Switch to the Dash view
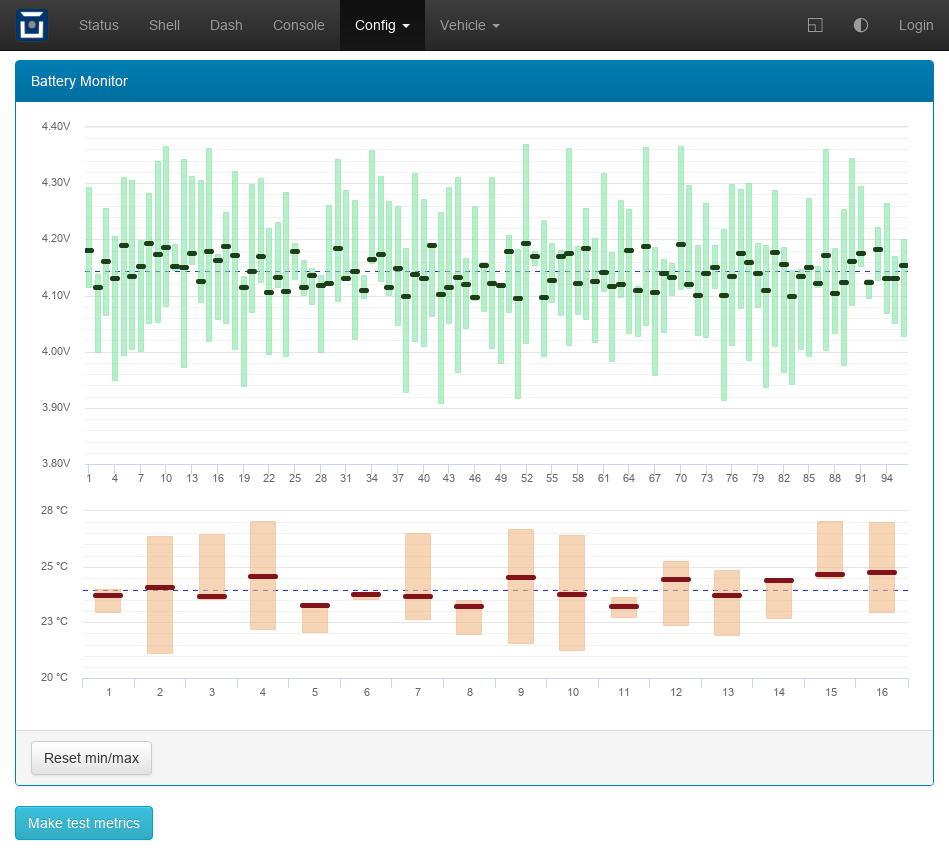The width and height of the screenshot is (949, 854). tap(226, 25)
